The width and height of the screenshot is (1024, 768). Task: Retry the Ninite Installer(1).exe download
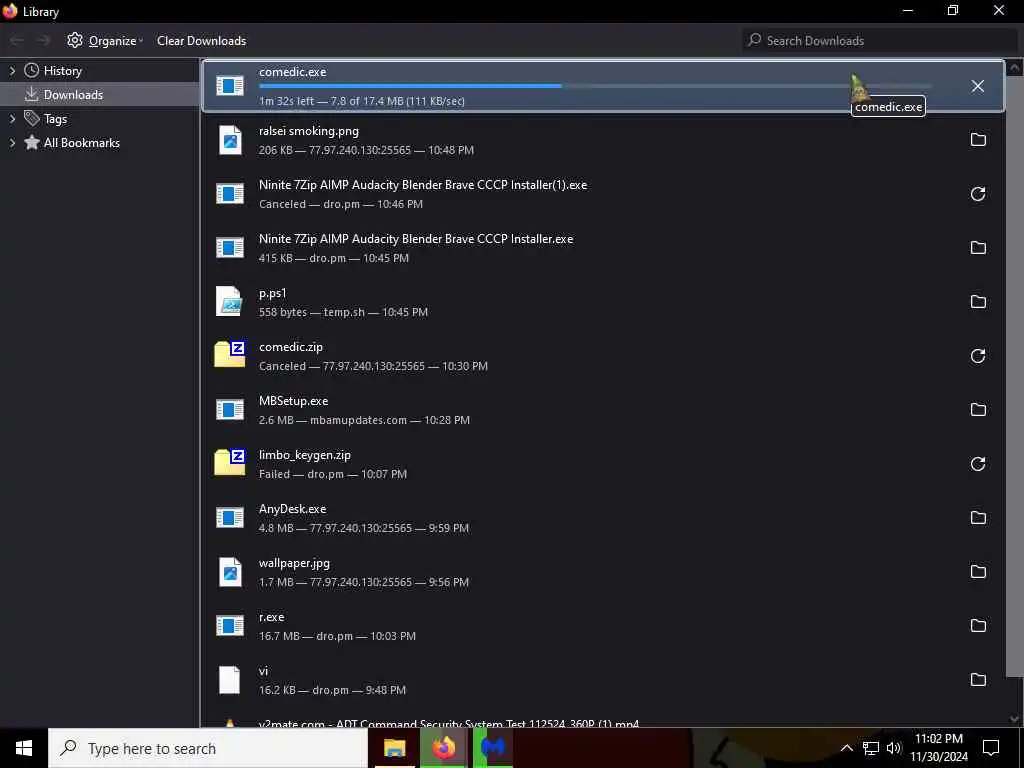978,194
